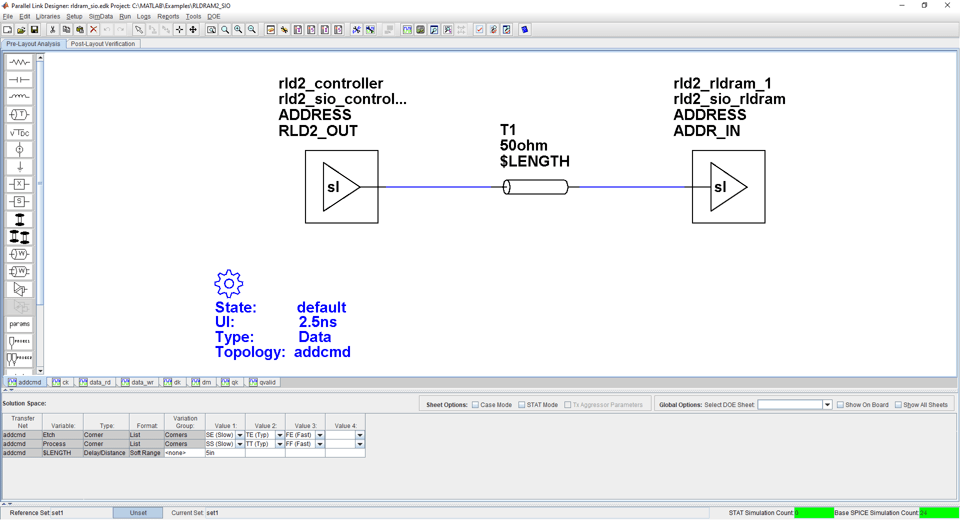This screenshot has height=520, width=960.
Task: Click the Open folder toolbar icon
Action: [x=21, y=30]
